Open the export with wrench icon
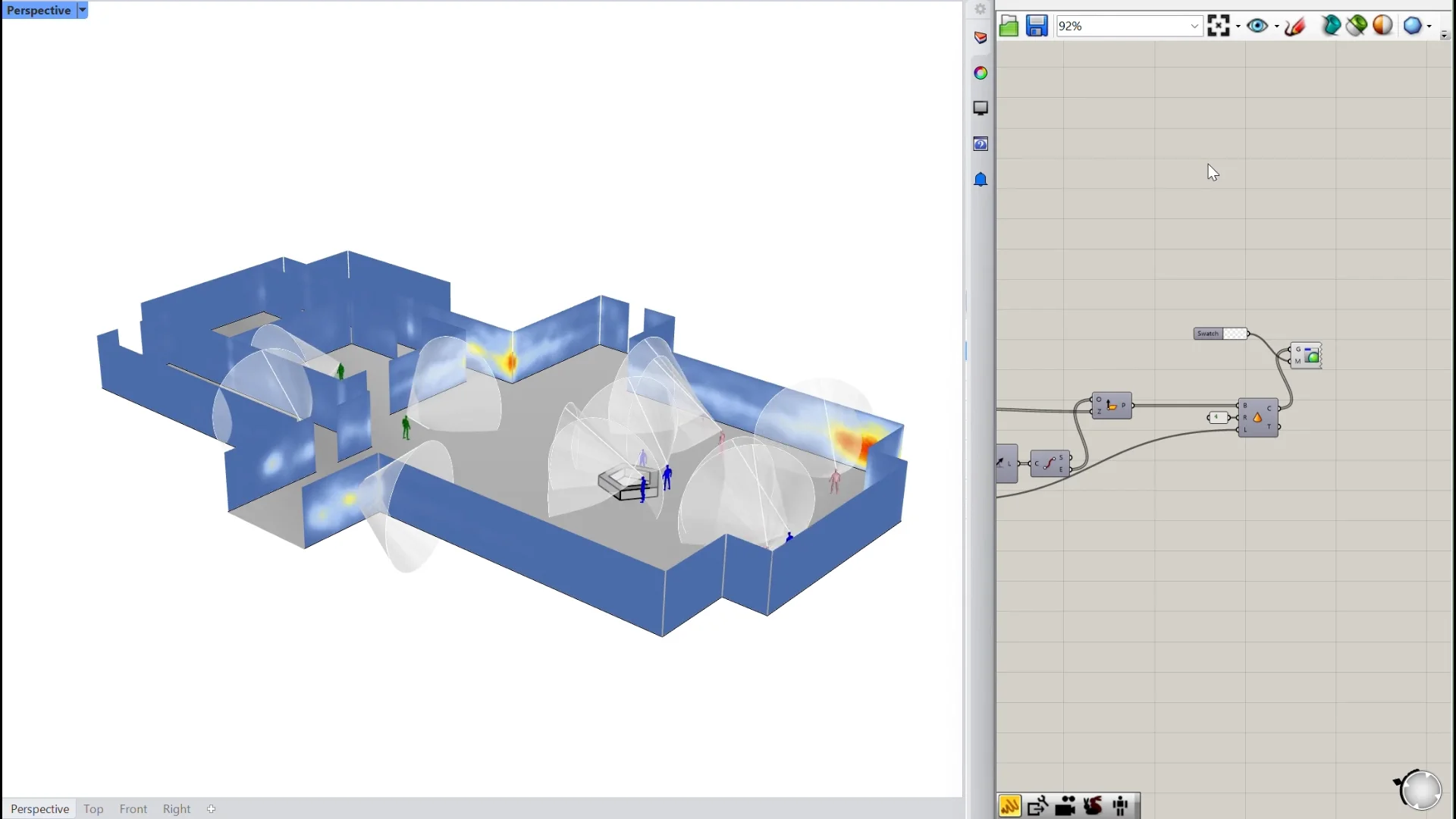This screenshot has height=819, width=1456. point(1037,806)
